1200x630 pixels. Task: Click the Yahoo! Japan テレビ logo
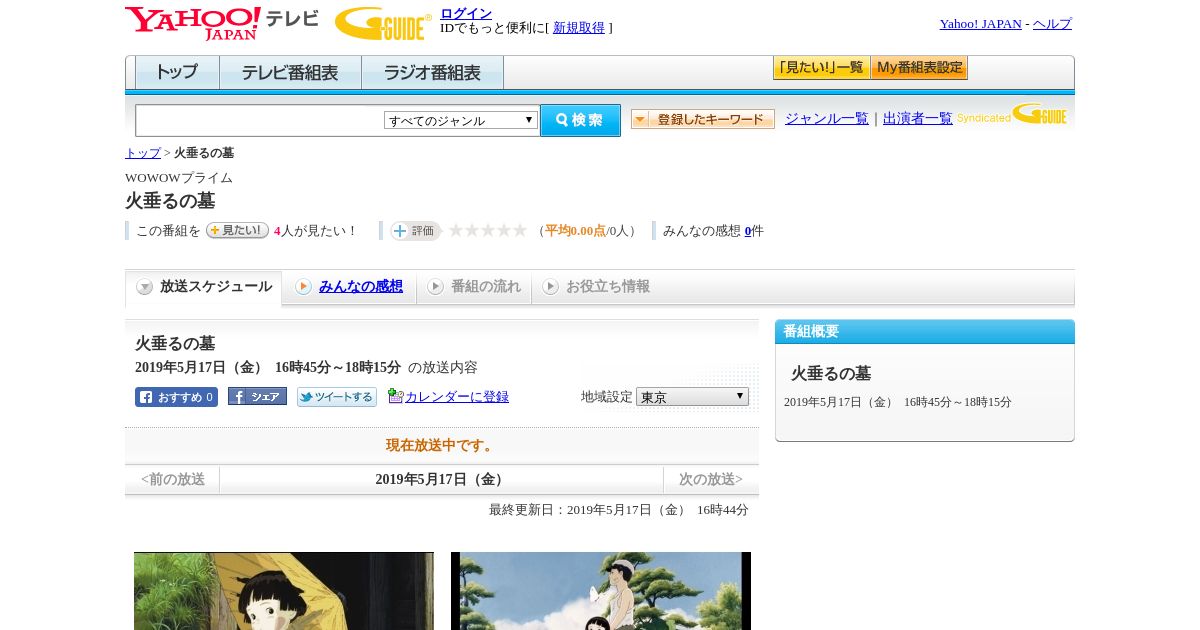click(x=222, y=23)
